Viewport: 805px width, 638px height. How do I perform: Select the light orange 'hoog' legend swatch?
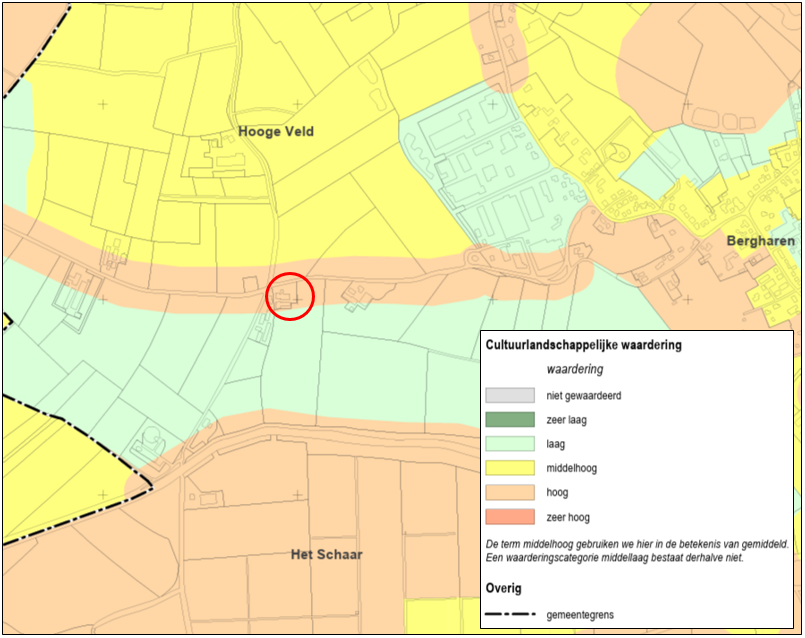[510, 492]
